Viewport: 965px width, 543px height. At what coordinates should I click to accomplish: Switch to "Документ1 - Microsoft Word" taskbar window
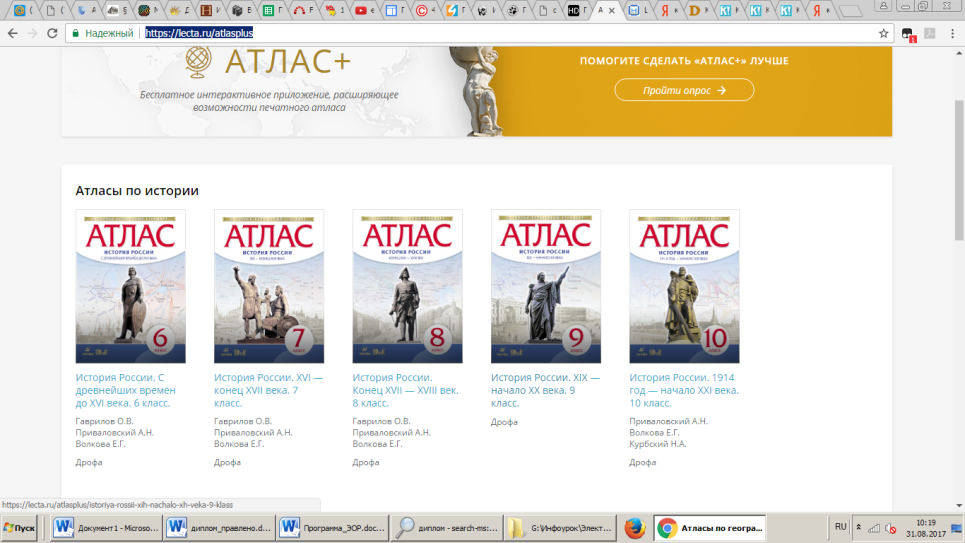[106, 528]
